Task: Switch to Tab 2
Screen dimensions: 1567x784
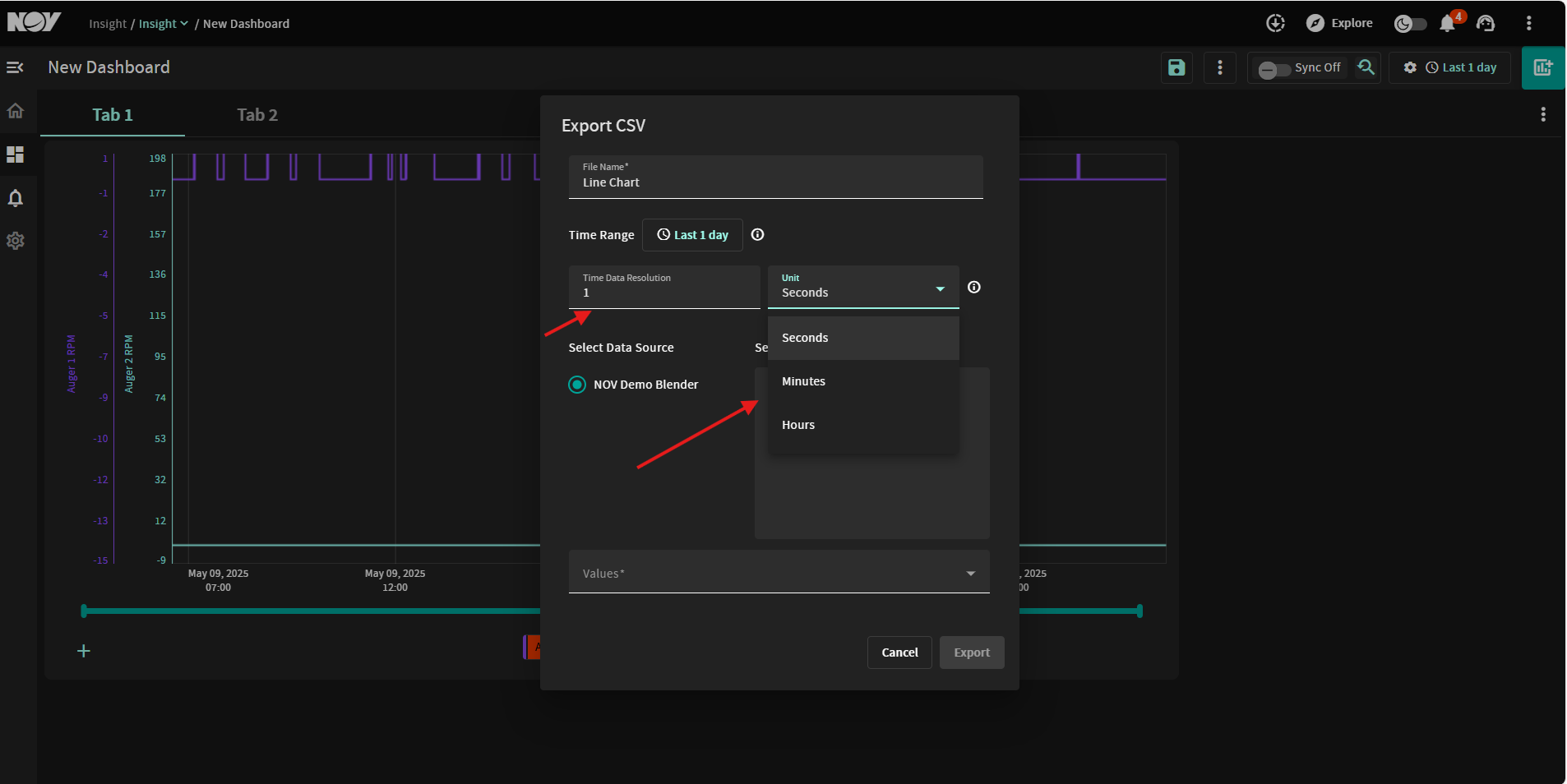Action: point(257,115)
